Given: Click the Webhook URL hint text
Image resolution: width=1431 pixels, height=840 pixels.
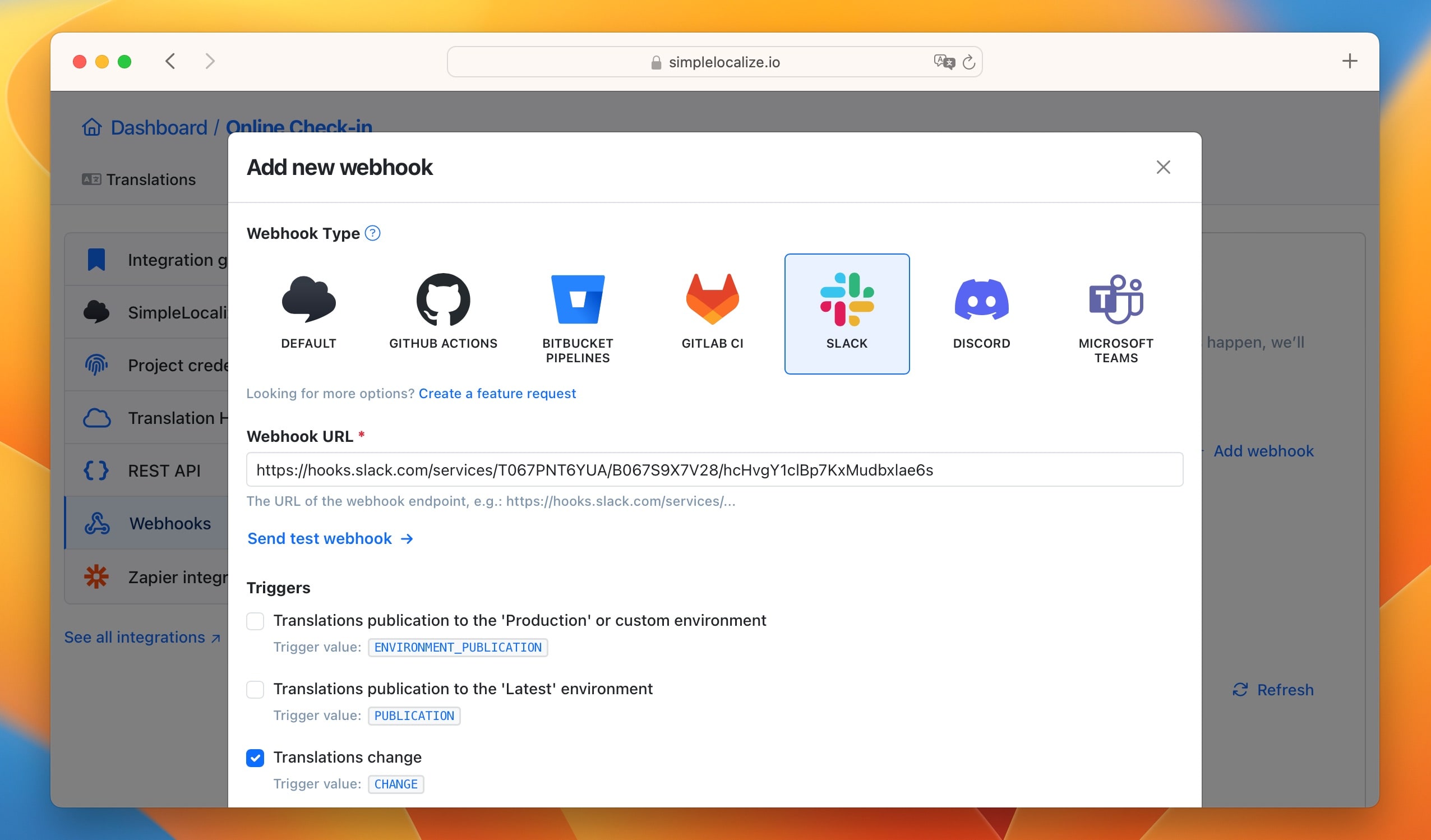Looking at the screenshot, I should (x=491, y=501).
